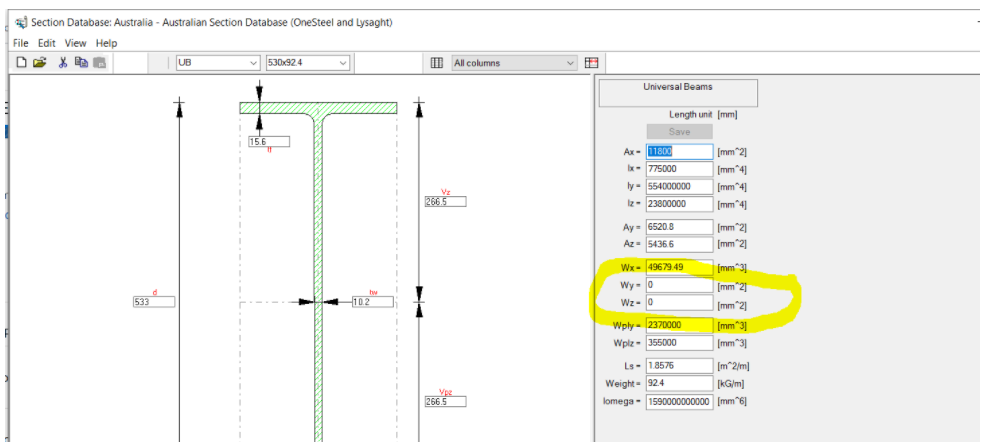Click the Weight value field 92.4
Viewport: 987px width, 442px height.
pyautogui.click(x=679, y=383)
